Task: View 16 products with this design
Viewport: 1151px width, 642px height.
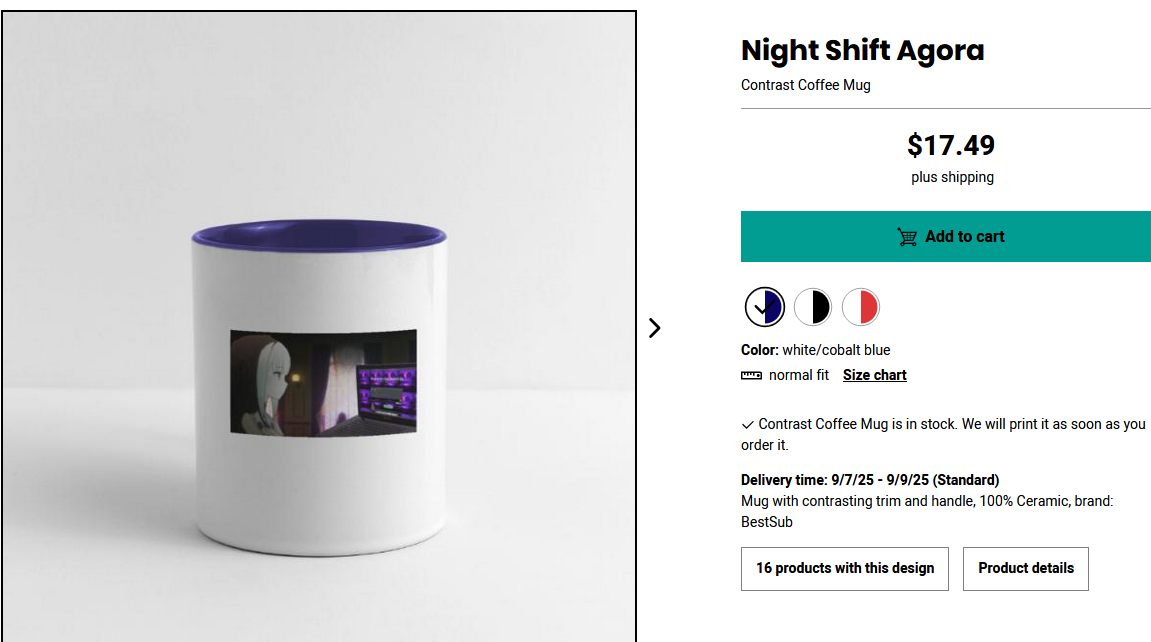Action: tap(844, 568)
